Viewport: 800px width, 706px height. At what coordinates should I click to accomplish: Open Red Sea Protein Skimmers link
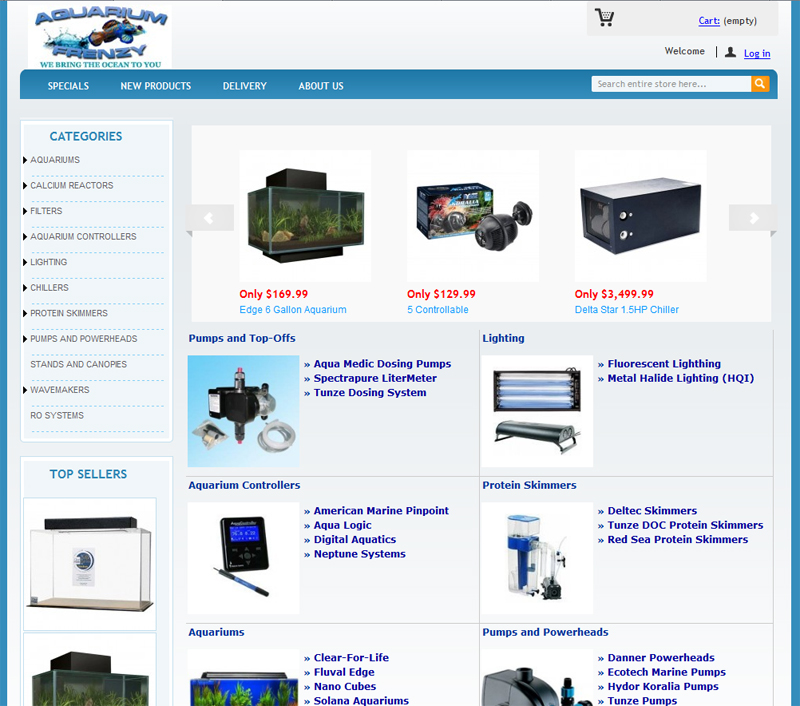coord(678,539)
